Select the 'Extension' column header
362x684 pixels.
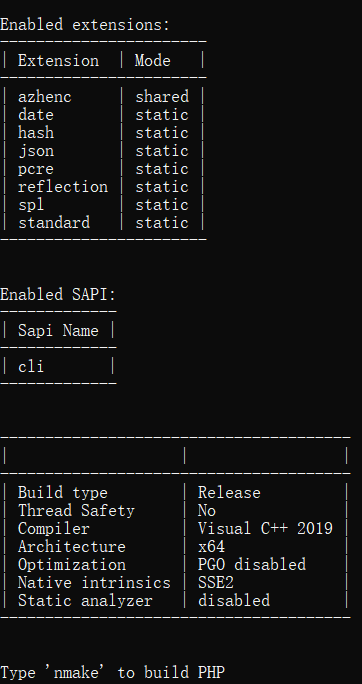[x=58, y=60]
